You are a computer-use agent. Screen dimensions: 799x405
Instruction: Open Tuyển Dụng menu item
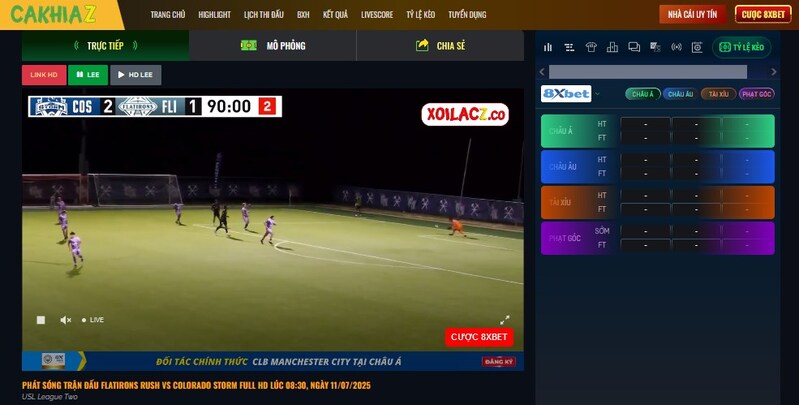tap(467, 14)
